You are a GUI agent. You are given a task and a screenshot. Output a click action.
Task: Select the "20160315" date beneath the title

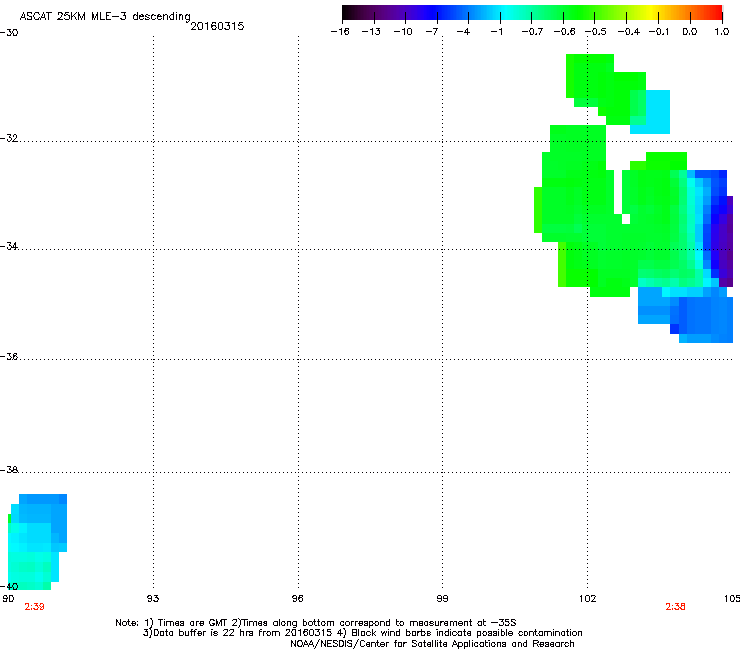(217, 26)
